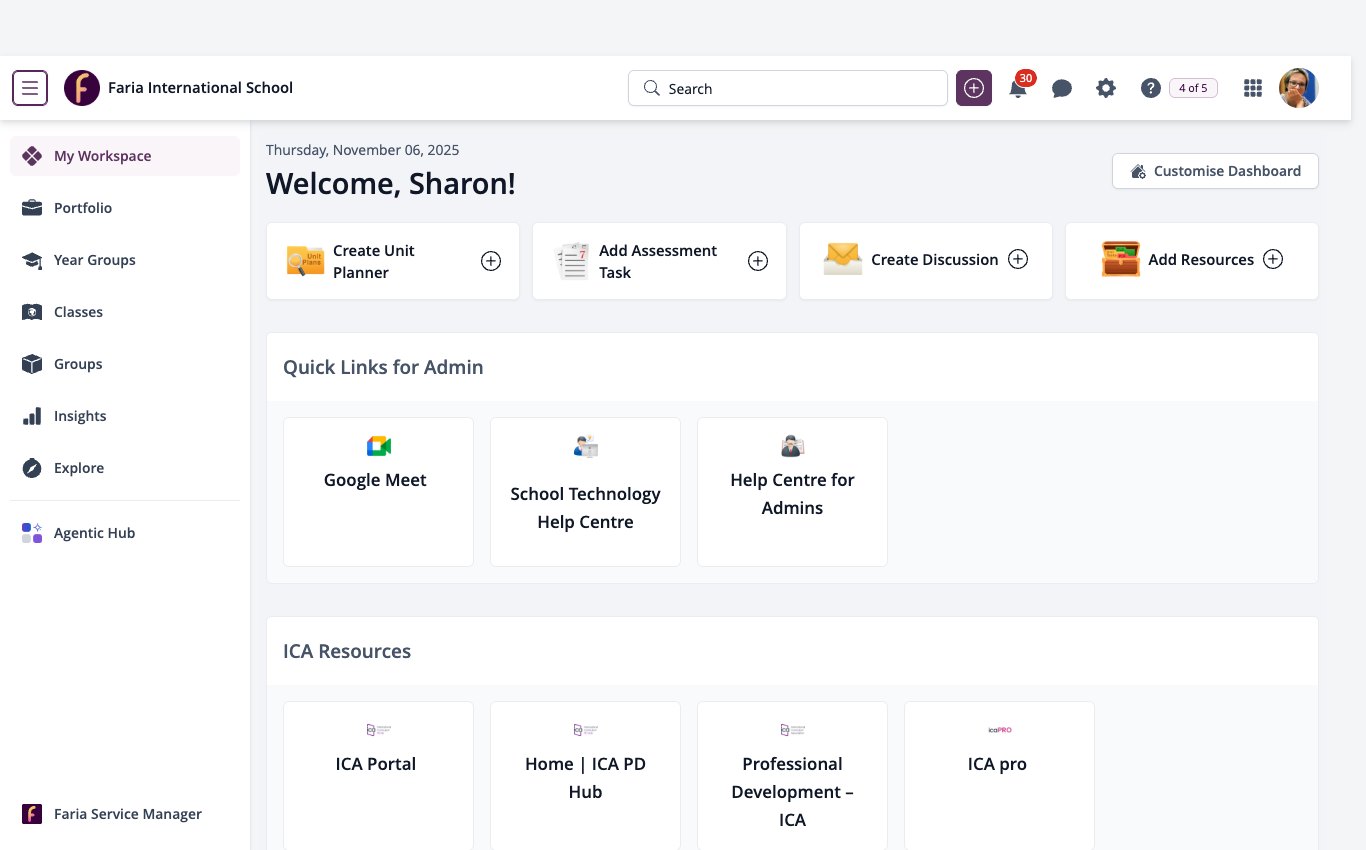The width and height of the screenshot is (1366, 850).
Task: Open the Google Meet quick link
Action: [x=378, y=492]
